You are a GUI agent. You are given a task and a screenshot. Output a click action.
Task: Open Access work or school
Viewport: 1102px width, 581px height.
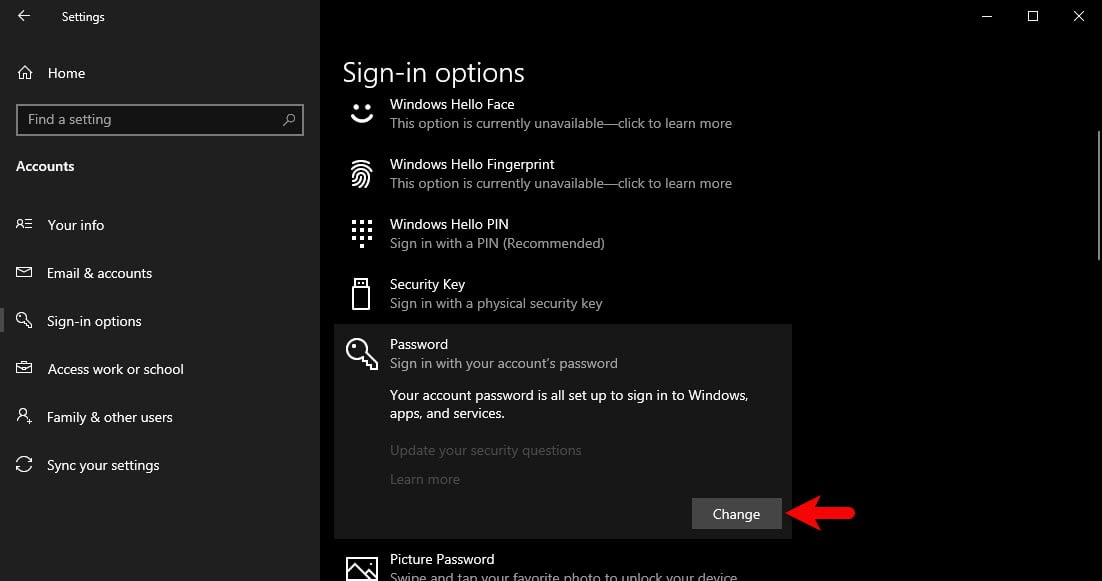[x=115, y=369]
